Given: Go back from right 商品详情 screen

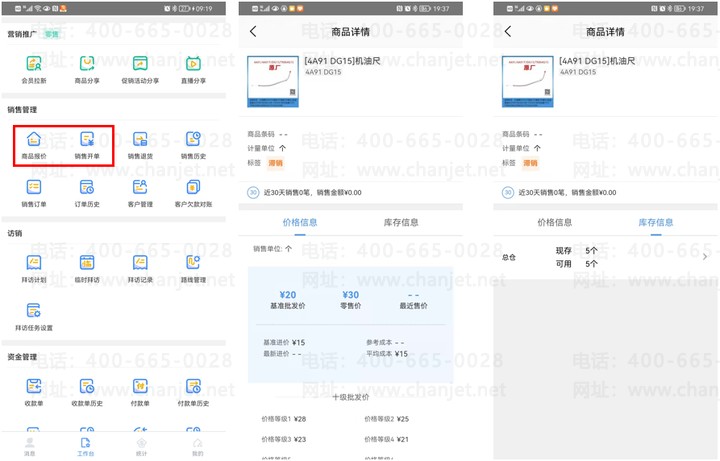Looking at the screenshot, I should 508,31.
